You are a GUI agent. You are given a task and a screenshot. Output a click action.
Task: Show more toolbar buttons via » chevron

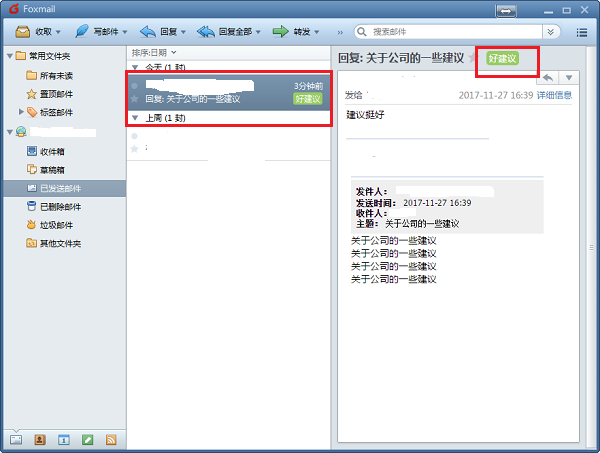pyautogui.click(x=340, y=33)
